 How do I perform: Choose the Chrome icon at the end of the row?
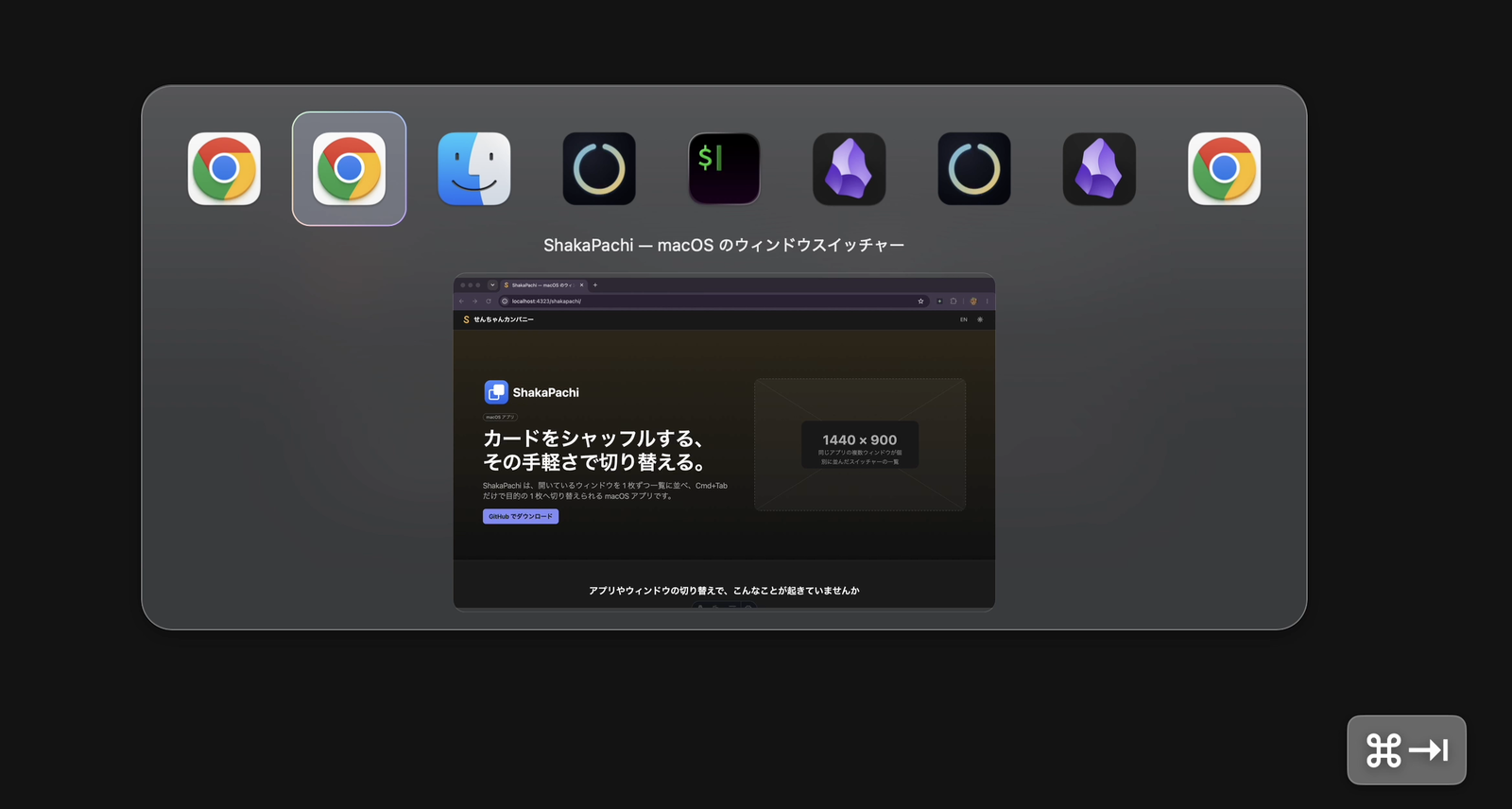pos(1224,169)
